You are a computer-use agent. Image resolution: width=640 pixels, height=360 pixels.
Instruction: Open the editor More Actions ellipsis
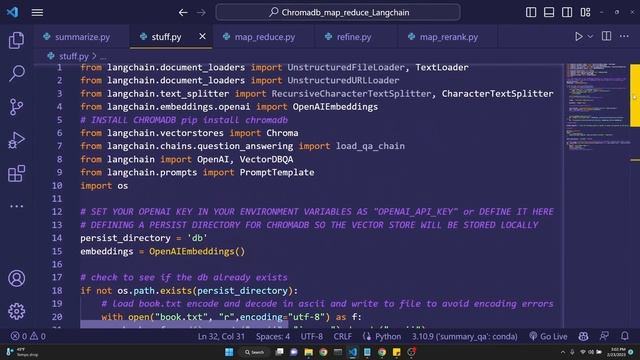click(x=624, y=36)
